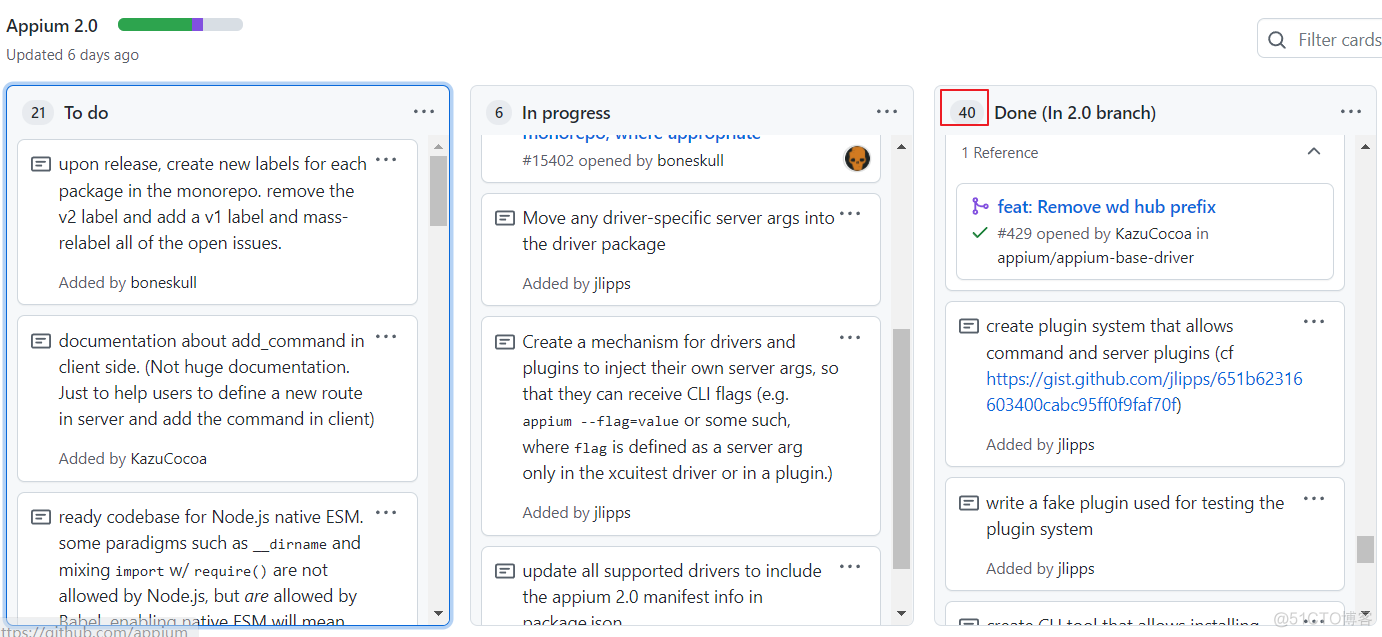Click the note icon on 'Move any driver-specific server args' card
This screenshot has width=1382, height=637.
click(x=504, y=217)
